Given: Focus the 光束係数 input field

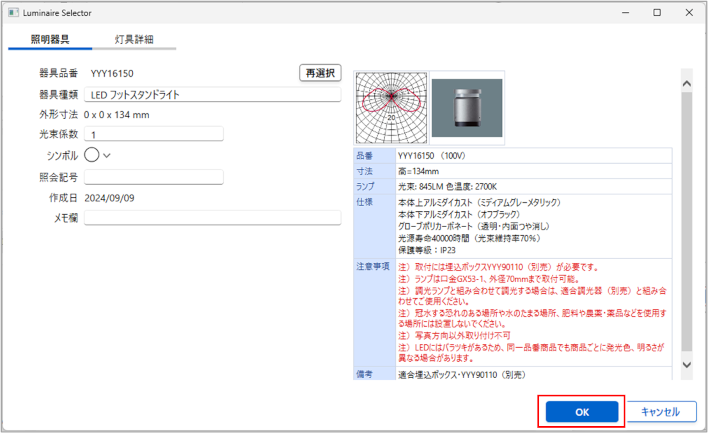Looking at the screenshot, I should click(x=153, y=135).
